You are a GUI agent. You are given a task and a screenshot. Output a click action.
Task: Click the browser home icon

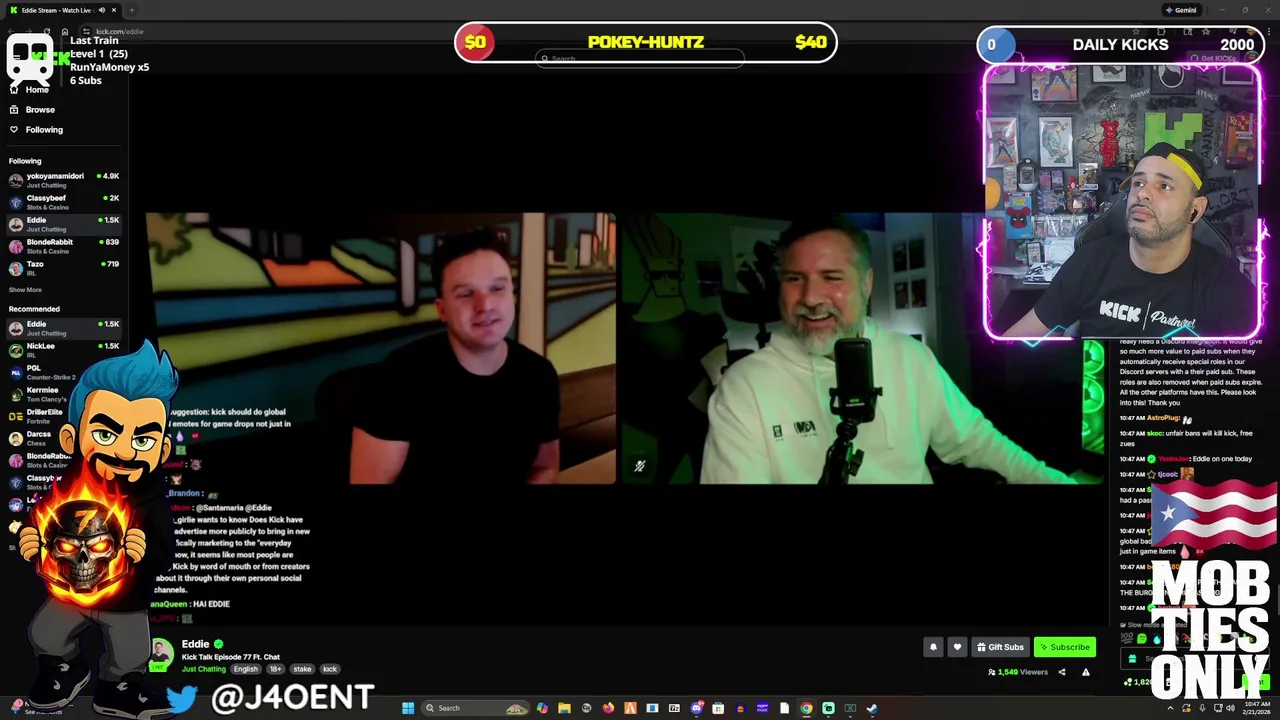[65, 31]
